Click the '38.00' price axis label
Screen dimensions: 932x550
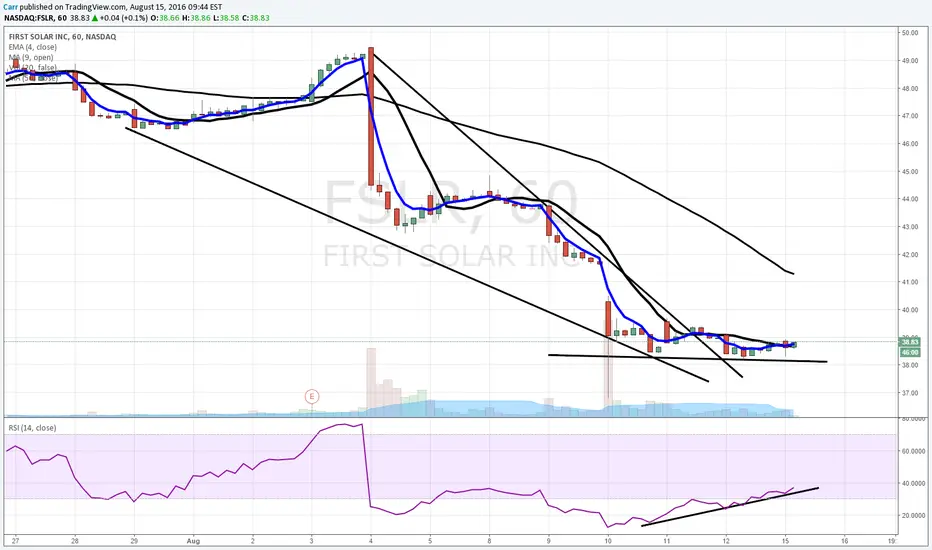(910, 365)
